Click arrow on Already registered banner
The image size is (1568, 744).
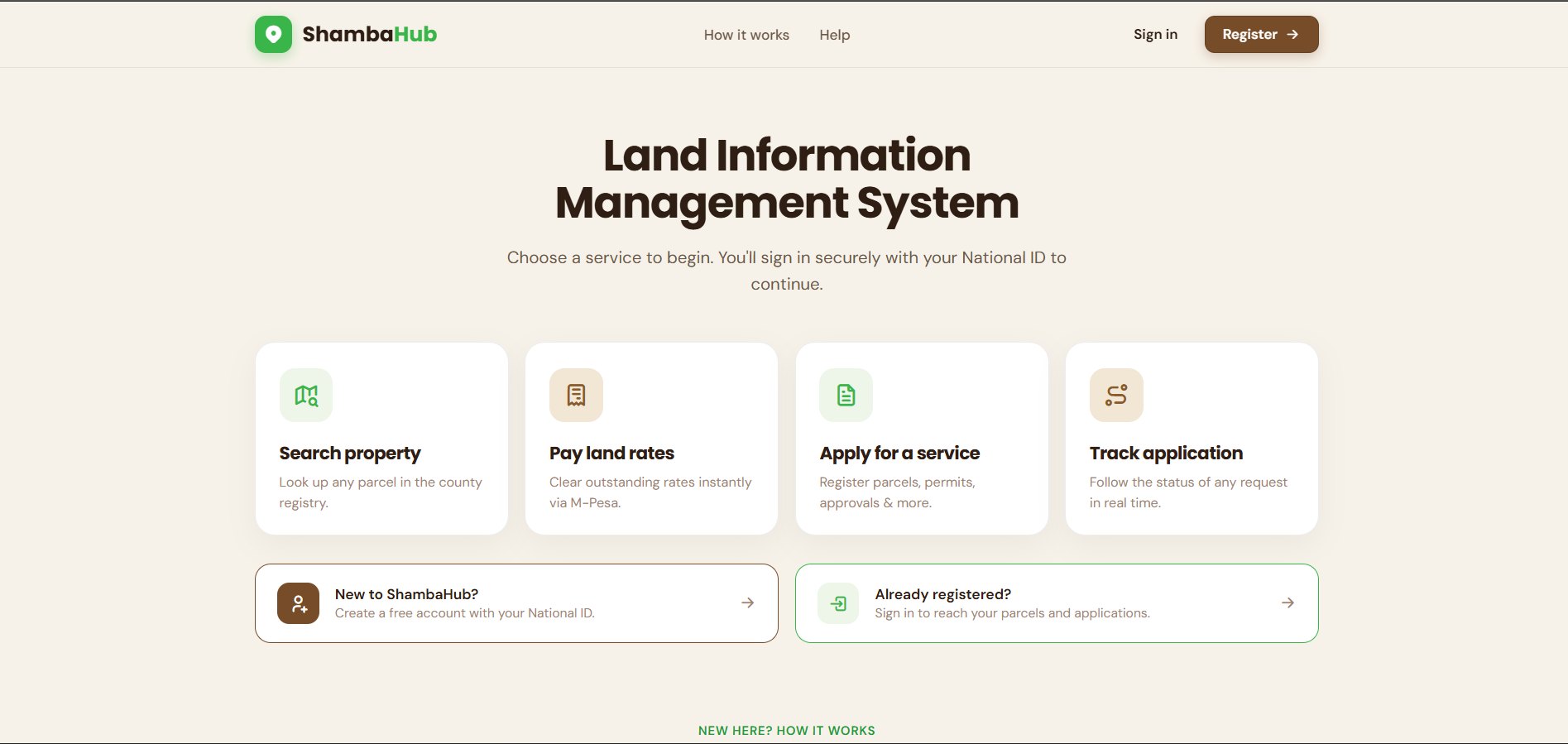point(1287,602)
